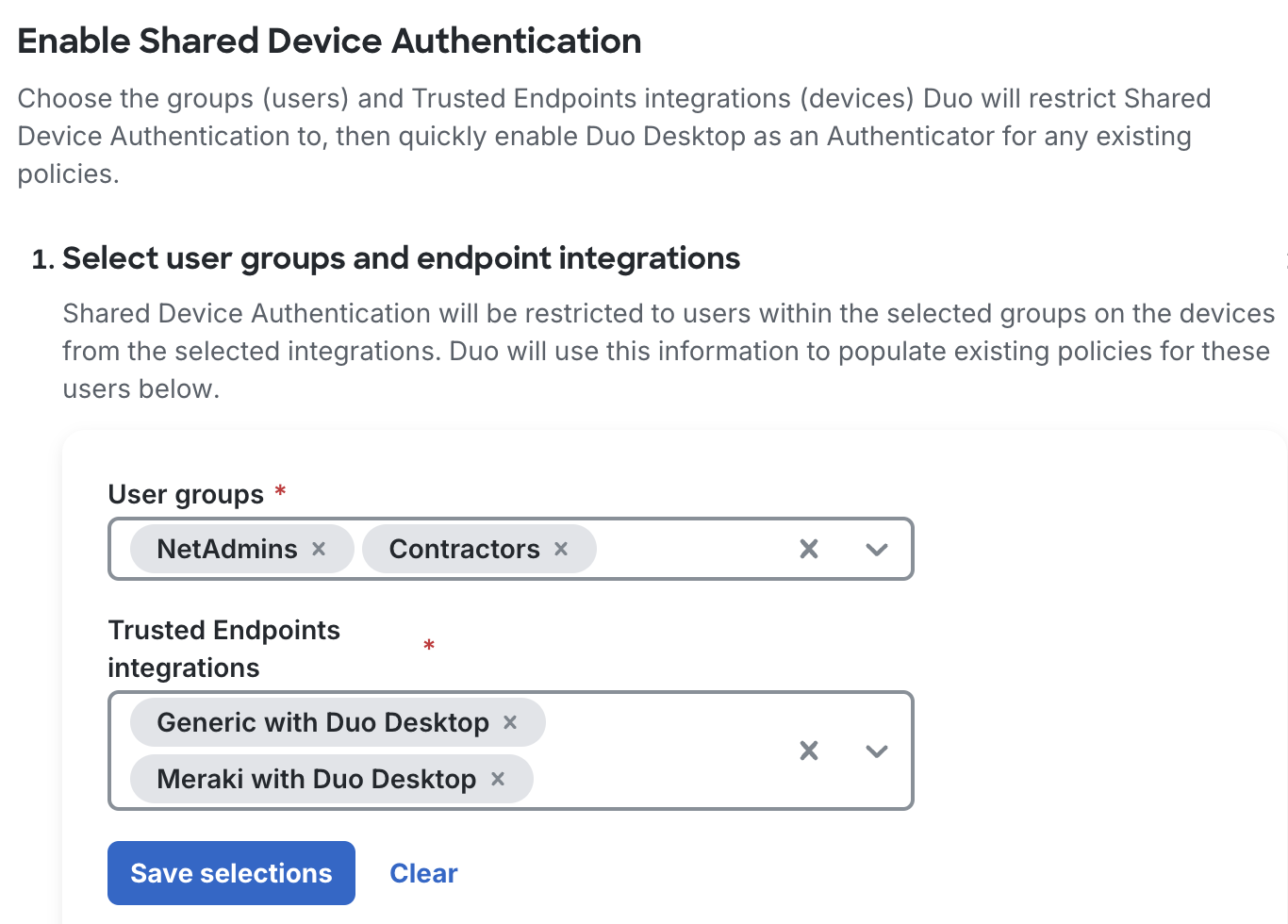
Task: Clear all selected User groups
Action: click(809, 549)
